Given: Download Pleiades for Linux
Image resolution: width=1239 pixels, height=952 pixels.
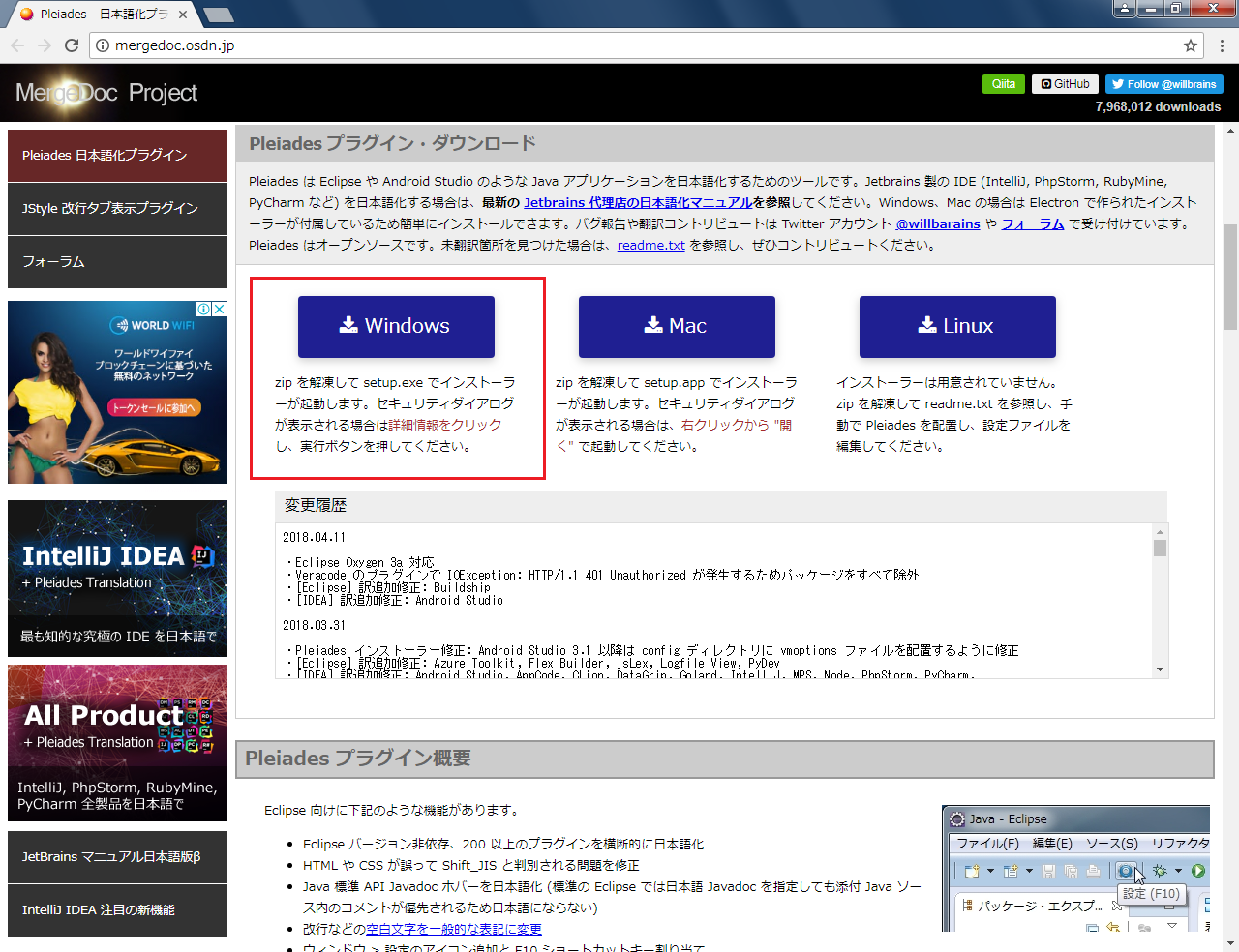Looking at the screenshot, I should pyautogui.click(x=957, y=327).
